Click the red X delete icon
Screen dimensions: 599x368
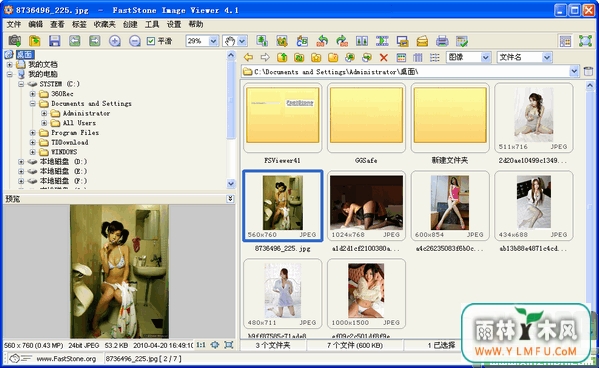click(384, 57)
